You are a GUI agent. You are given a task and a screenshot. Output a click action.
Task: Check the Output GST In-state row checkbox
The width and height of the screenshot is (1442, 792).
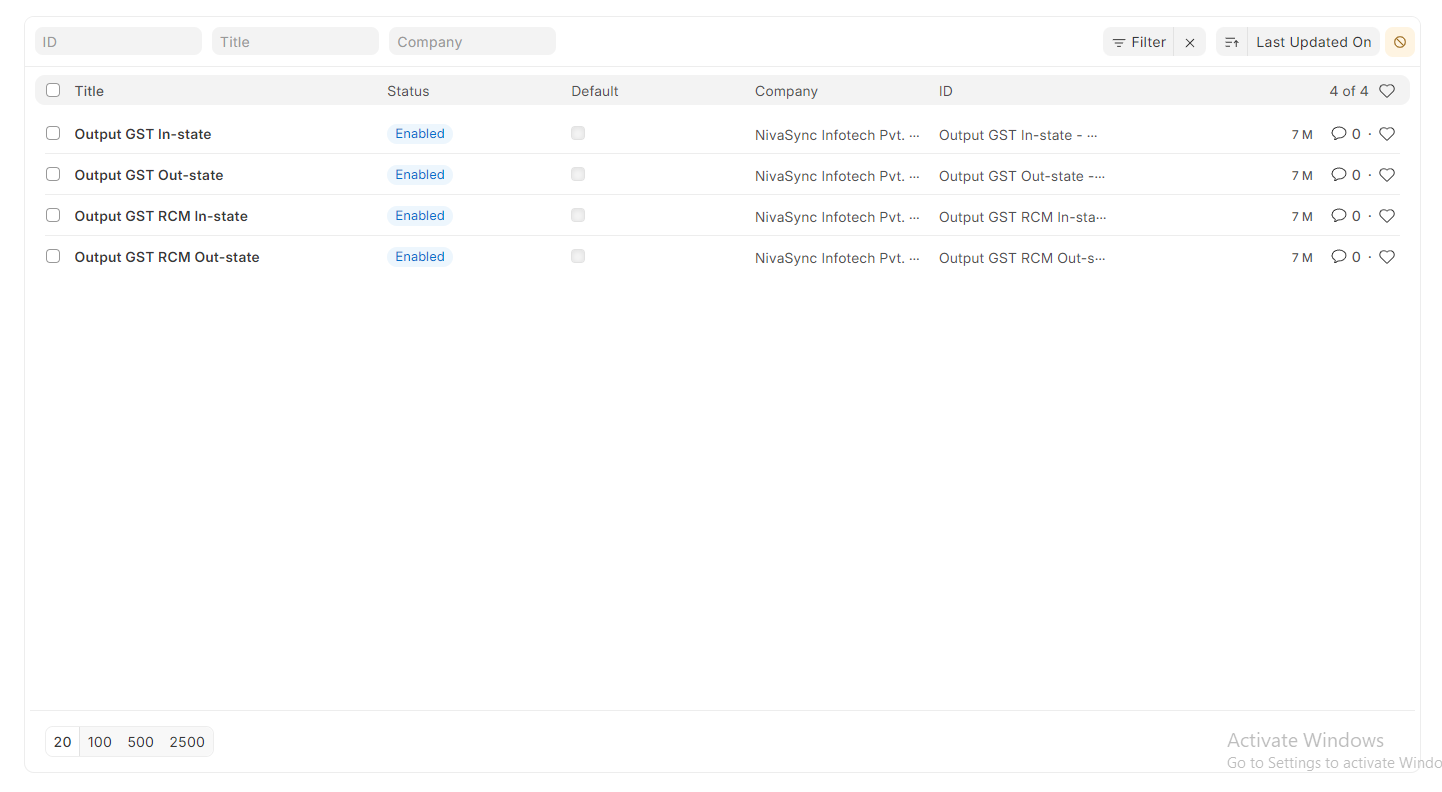click(x=53, y=134)
